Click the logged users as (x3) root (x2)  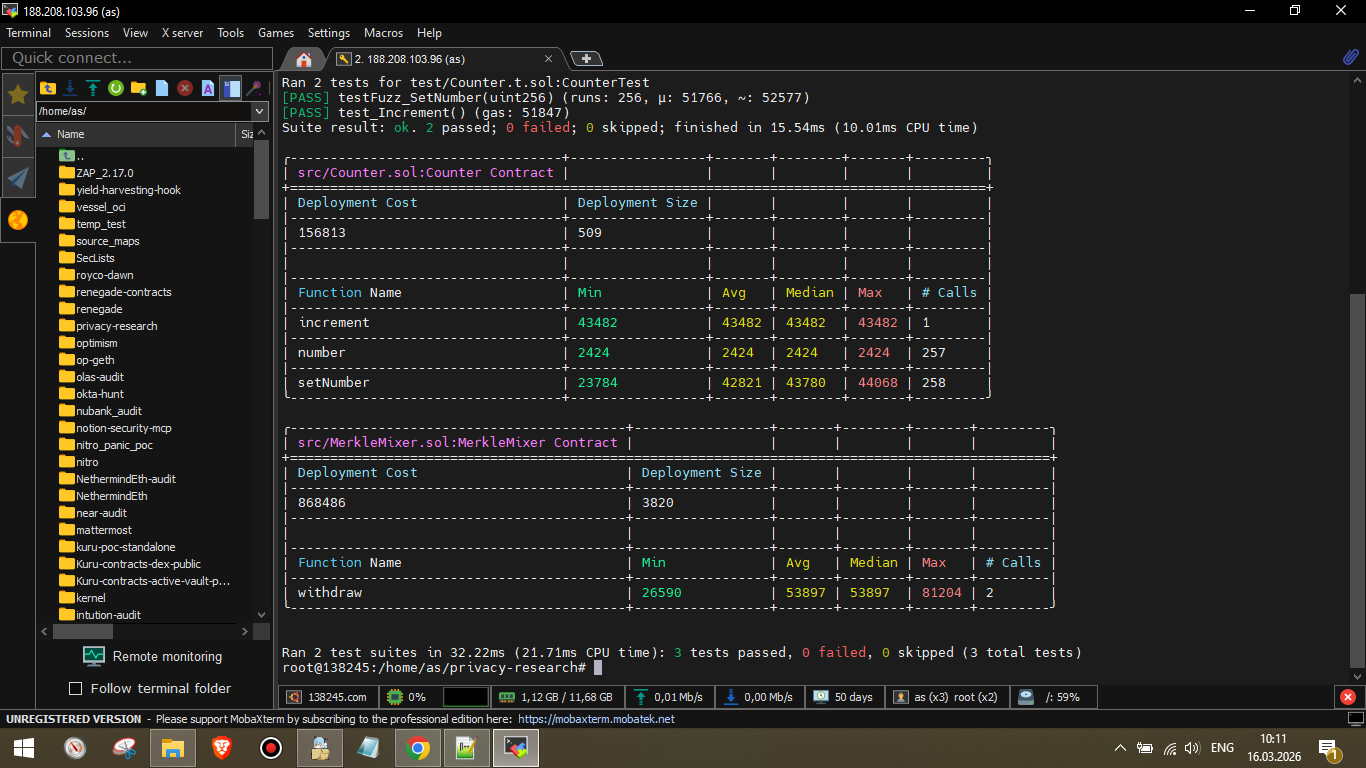946,697
